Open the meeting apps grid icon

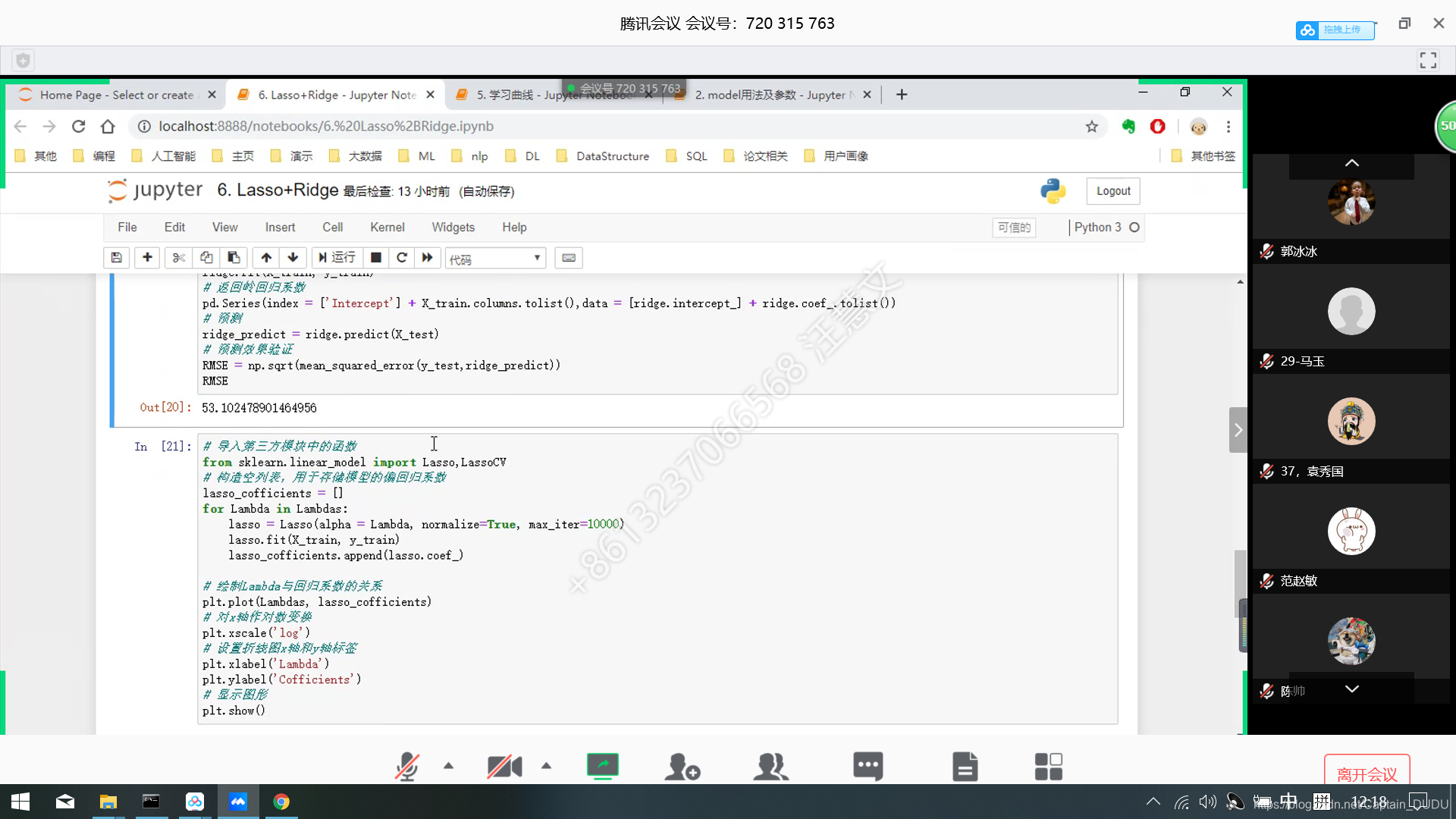[1049, 766]
